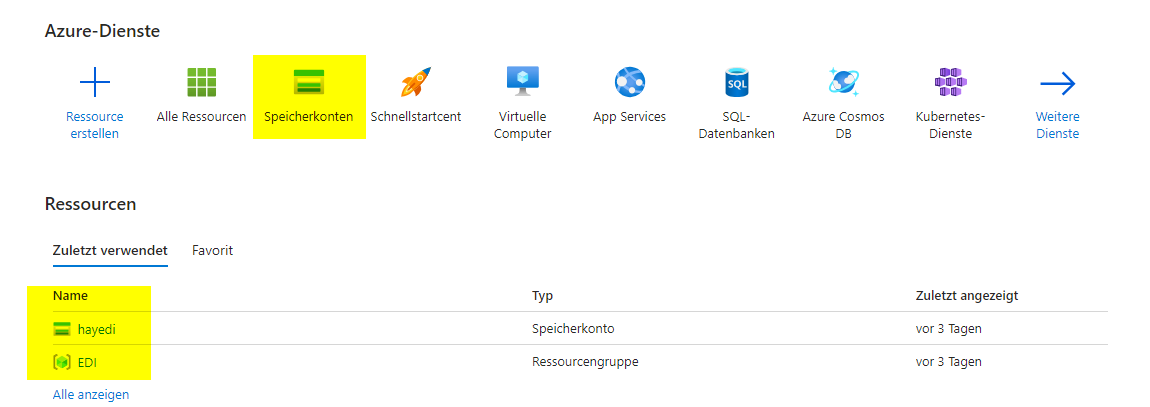This screenshot has width=1150, height=407.
Task: Click the EDI resource group icon
Action: 62,361
